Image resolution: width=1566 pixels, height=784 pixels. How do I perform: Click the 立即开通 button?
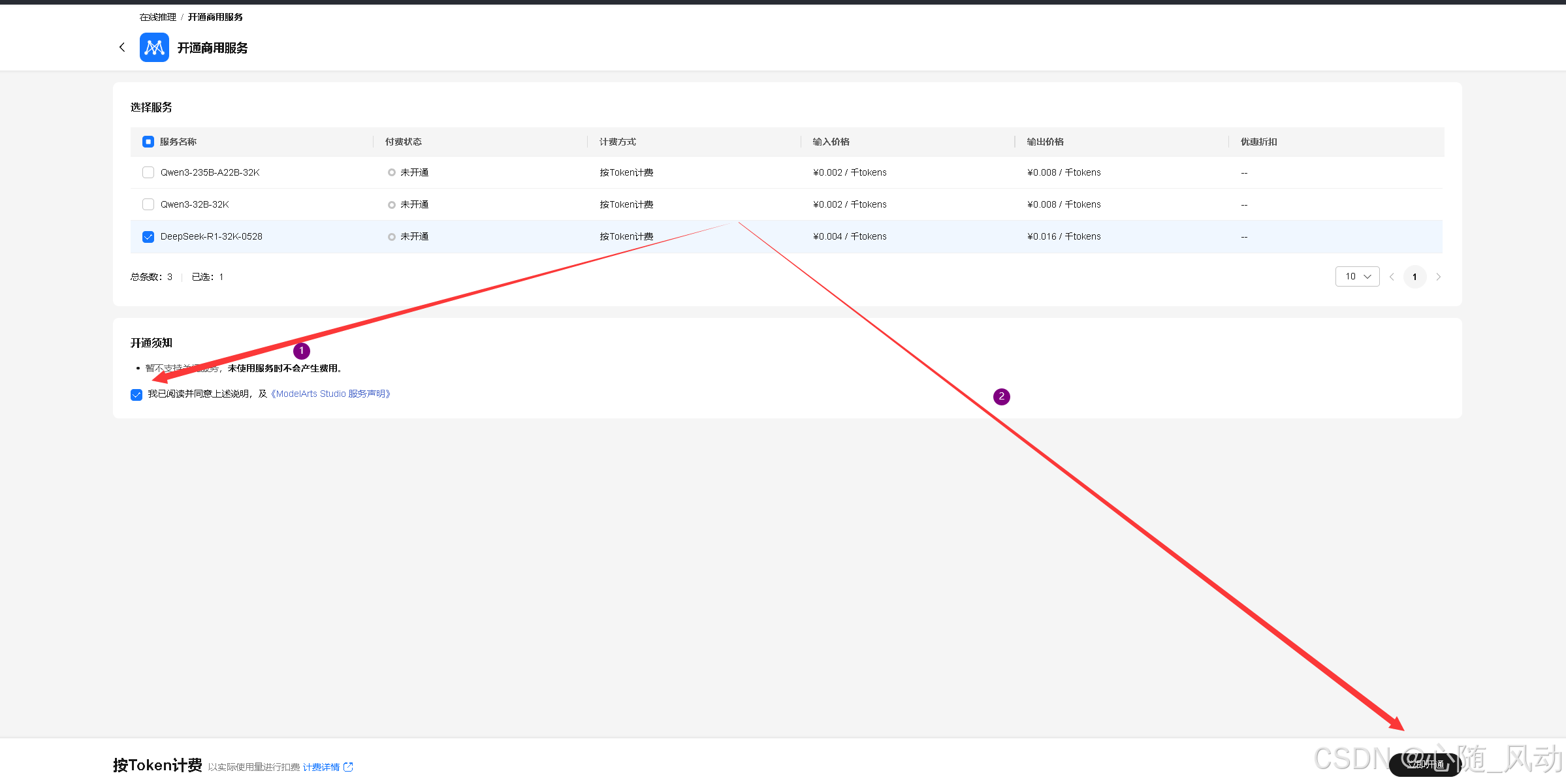tap(1425, 764)
